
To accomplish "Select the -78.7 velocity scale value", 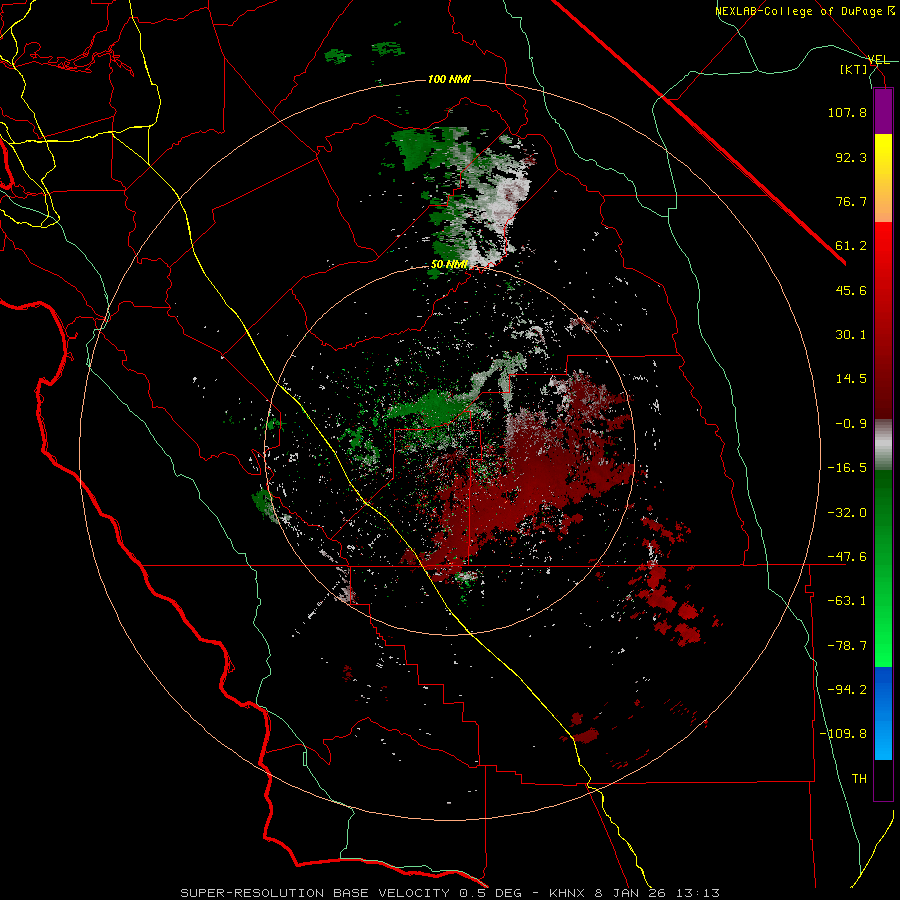I will click(x=847, y=646).
